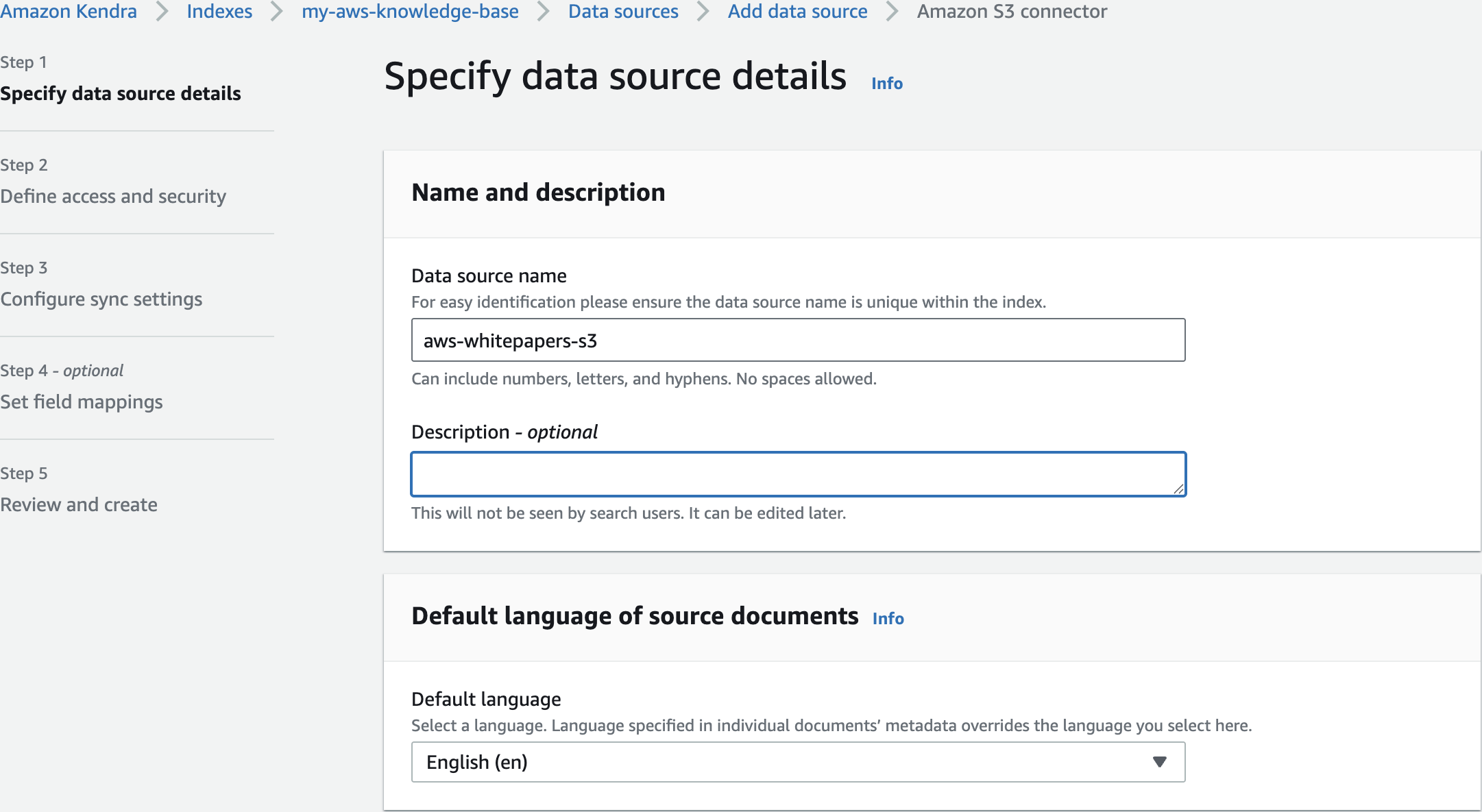Open Step 4 Set field mappings
Screen dimensions: 1482x812
[82, 402]
